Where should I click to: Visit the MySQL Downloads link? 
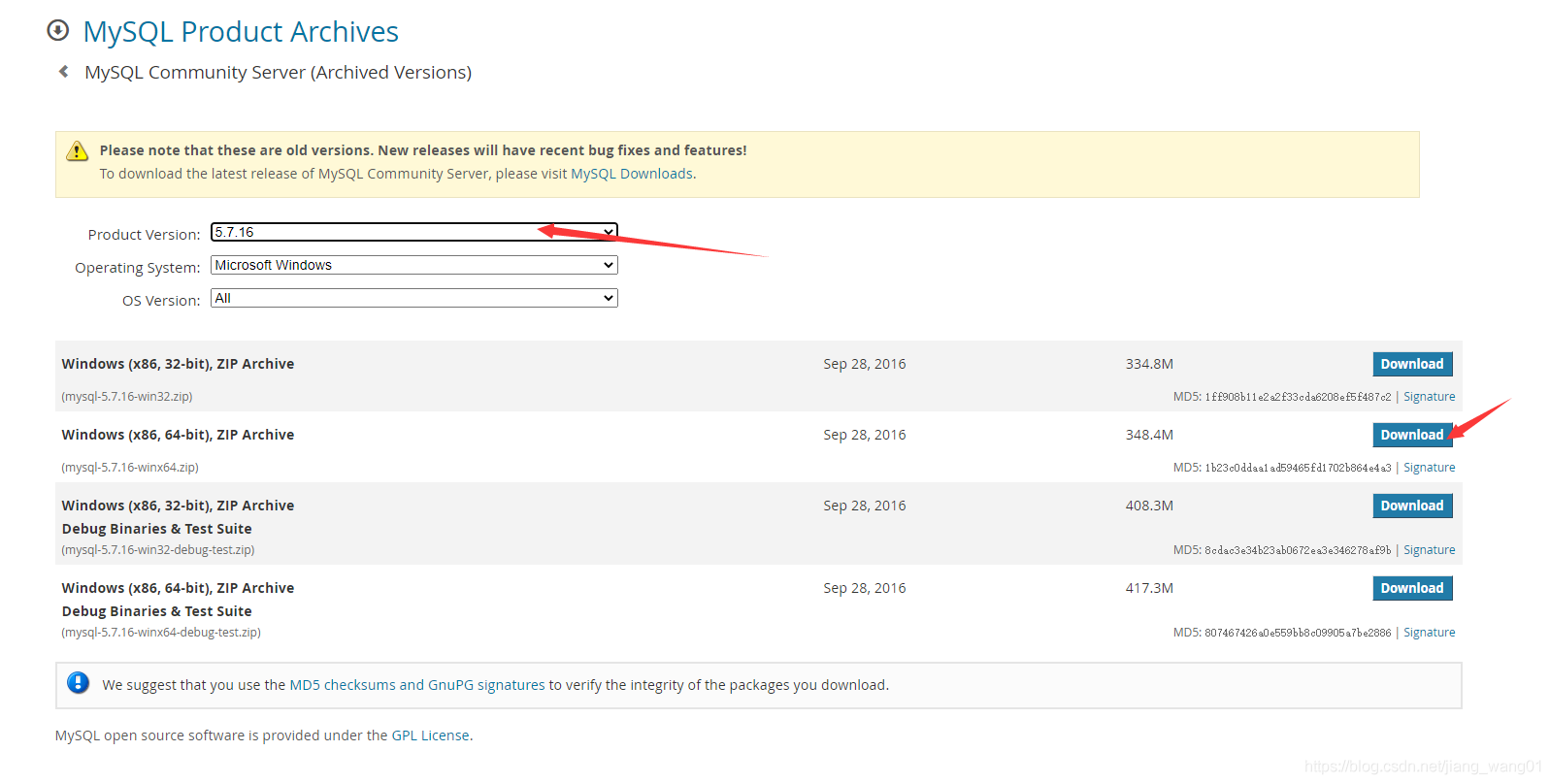coord(632,174)
